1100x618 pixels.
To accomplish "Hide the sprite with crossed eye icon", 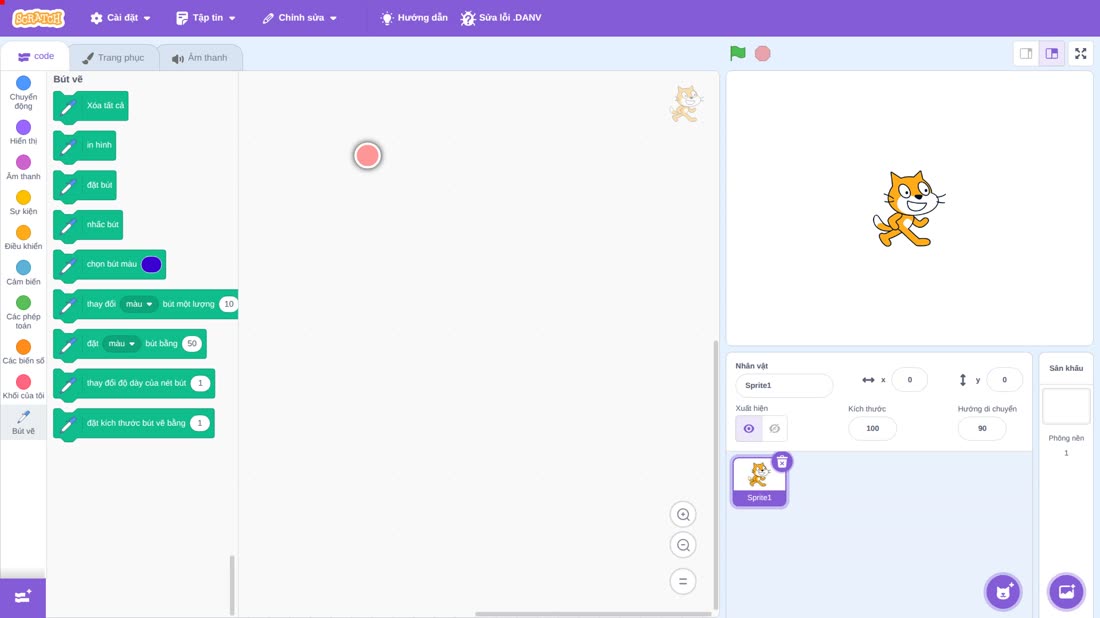I will point(774,429).
